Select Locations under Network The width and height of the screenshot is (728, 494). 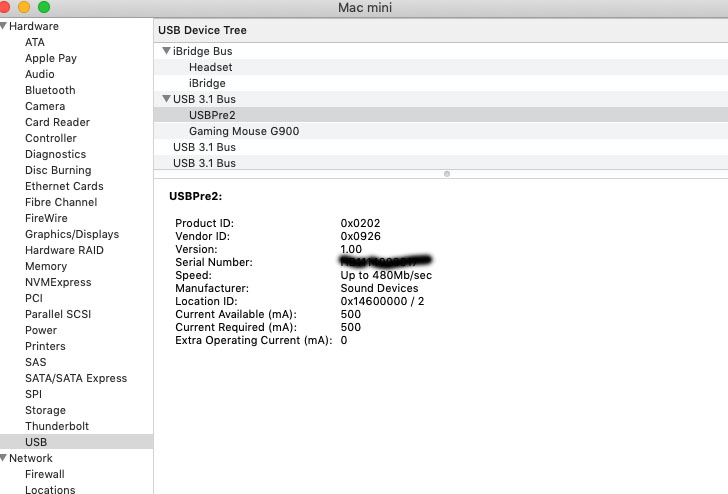[50, 489]
